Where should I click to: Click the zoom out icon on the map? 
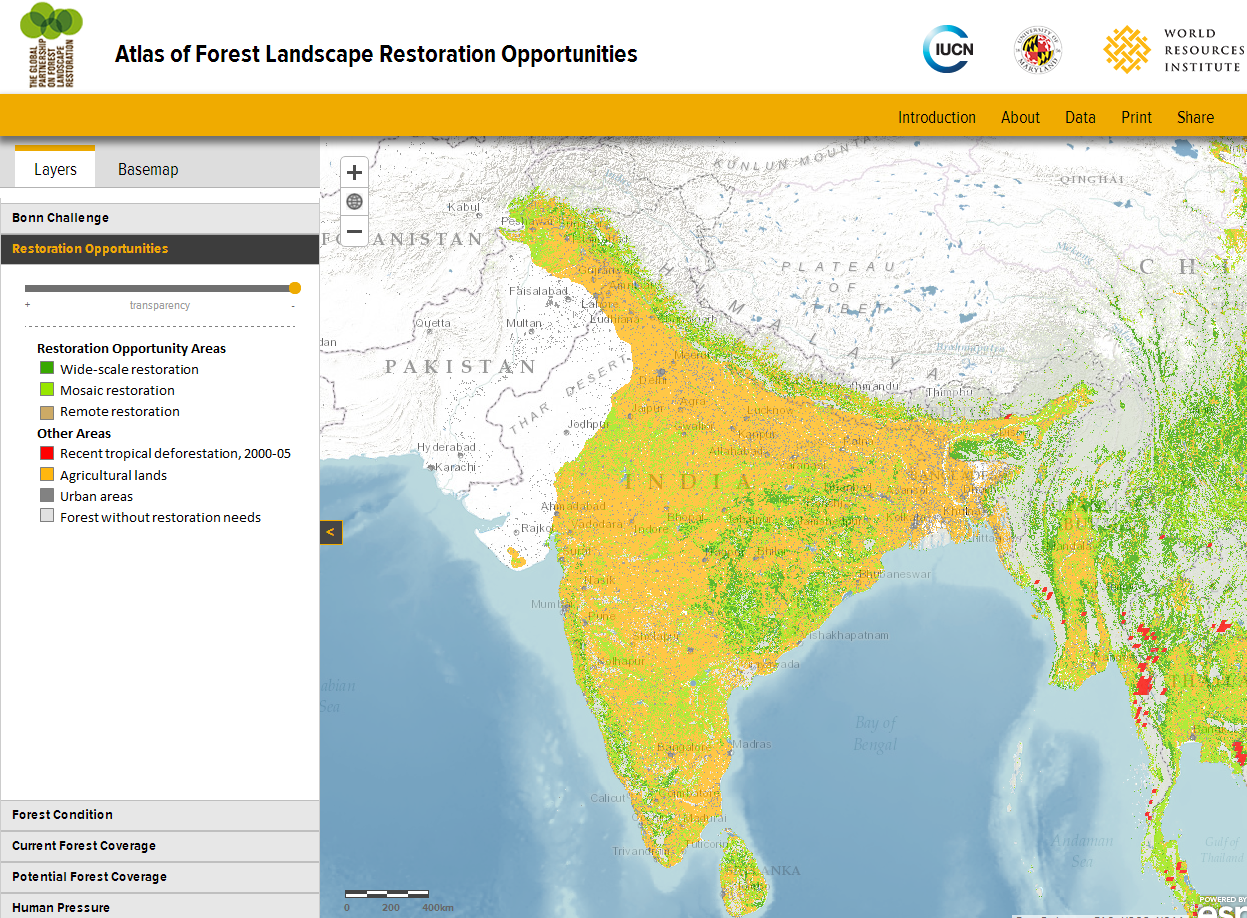click(x=354, y=231)
